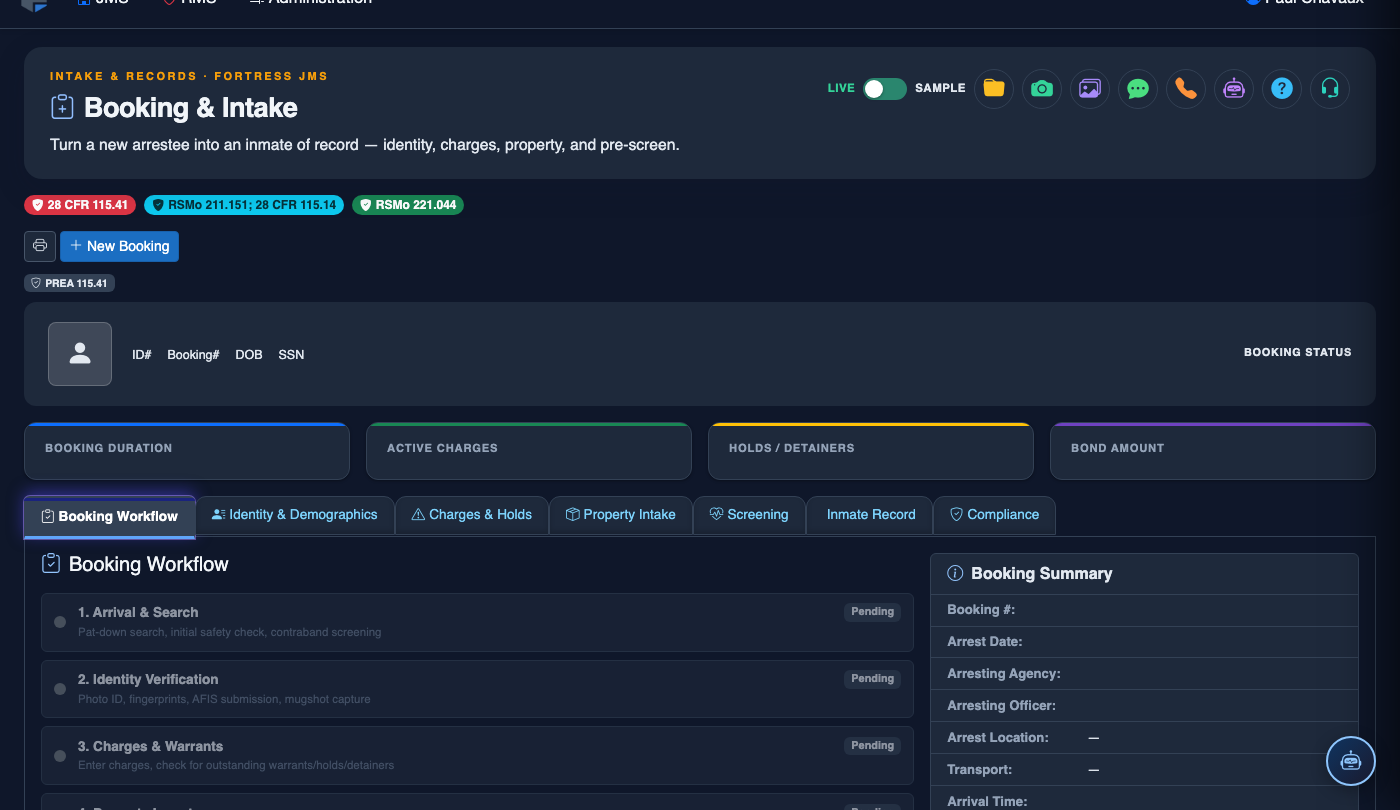Open the purple image gallery icon
The image size is (1400, 810).
tap(1090, 88)
